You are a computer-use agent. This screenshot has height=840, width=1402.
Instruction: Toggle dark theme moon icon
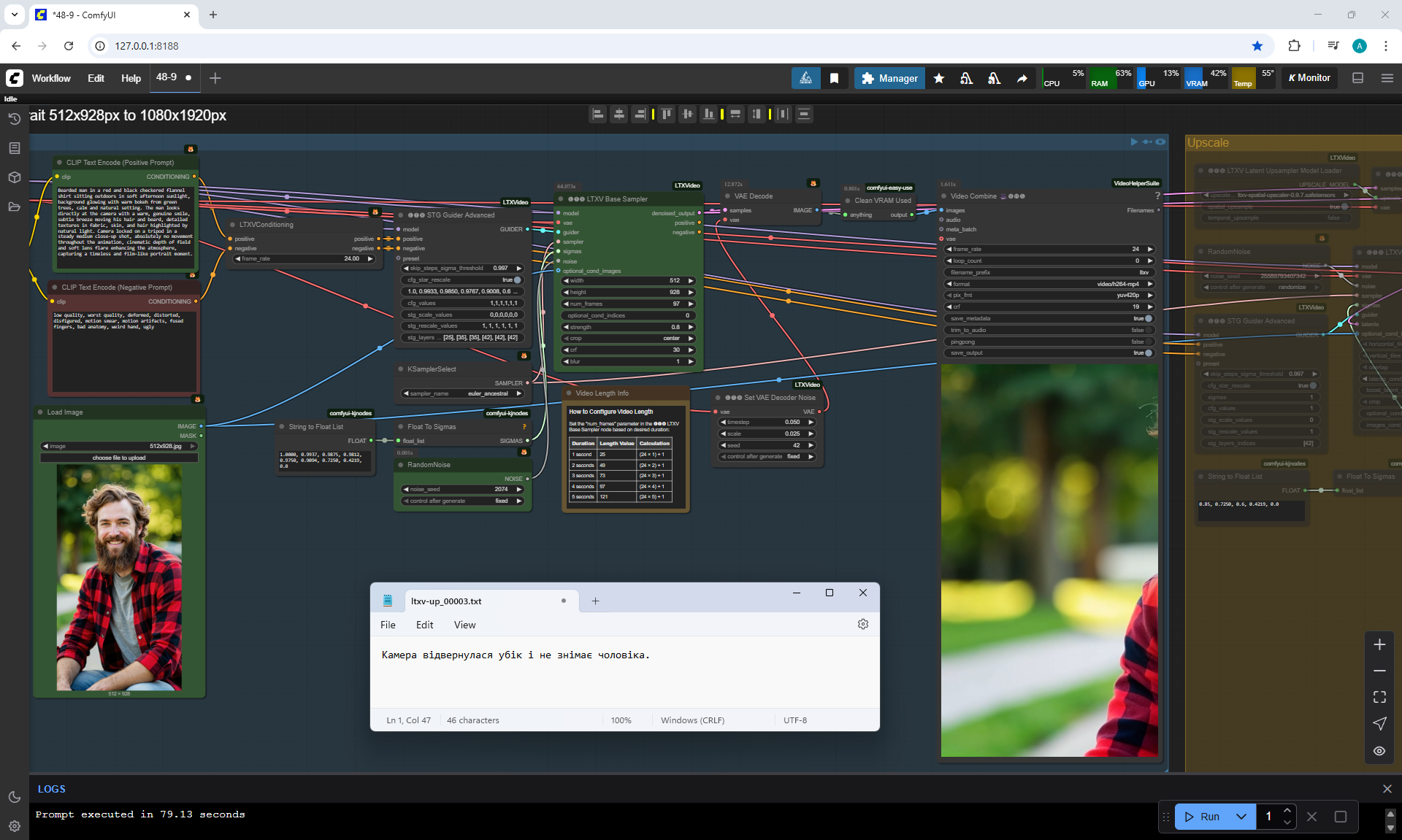click(14, 797)
